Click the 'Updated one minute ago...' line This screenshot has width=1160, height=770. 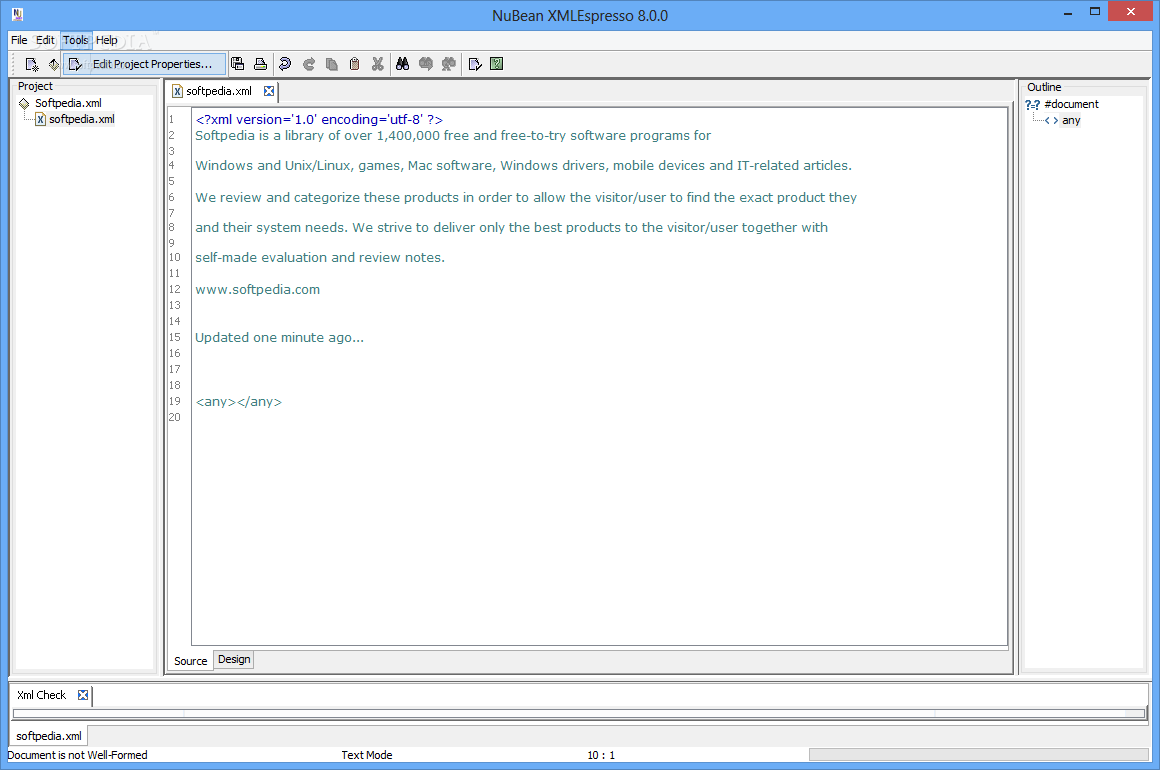tap(280, 337)
